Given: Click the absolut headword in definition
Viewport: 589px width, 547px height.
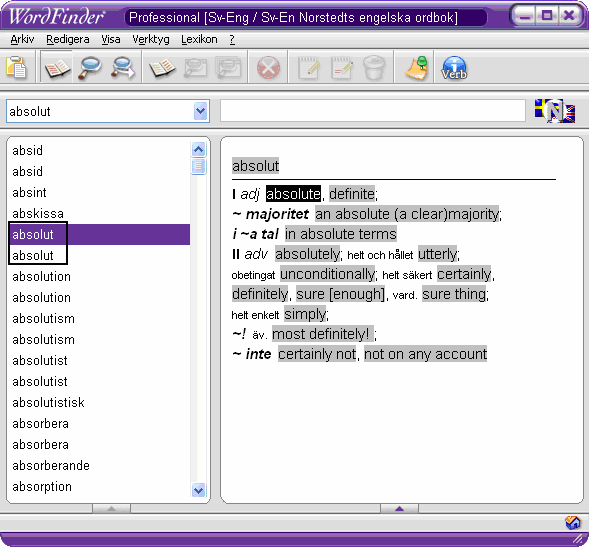Looking at the screenshot, I should tap(255, 166).
